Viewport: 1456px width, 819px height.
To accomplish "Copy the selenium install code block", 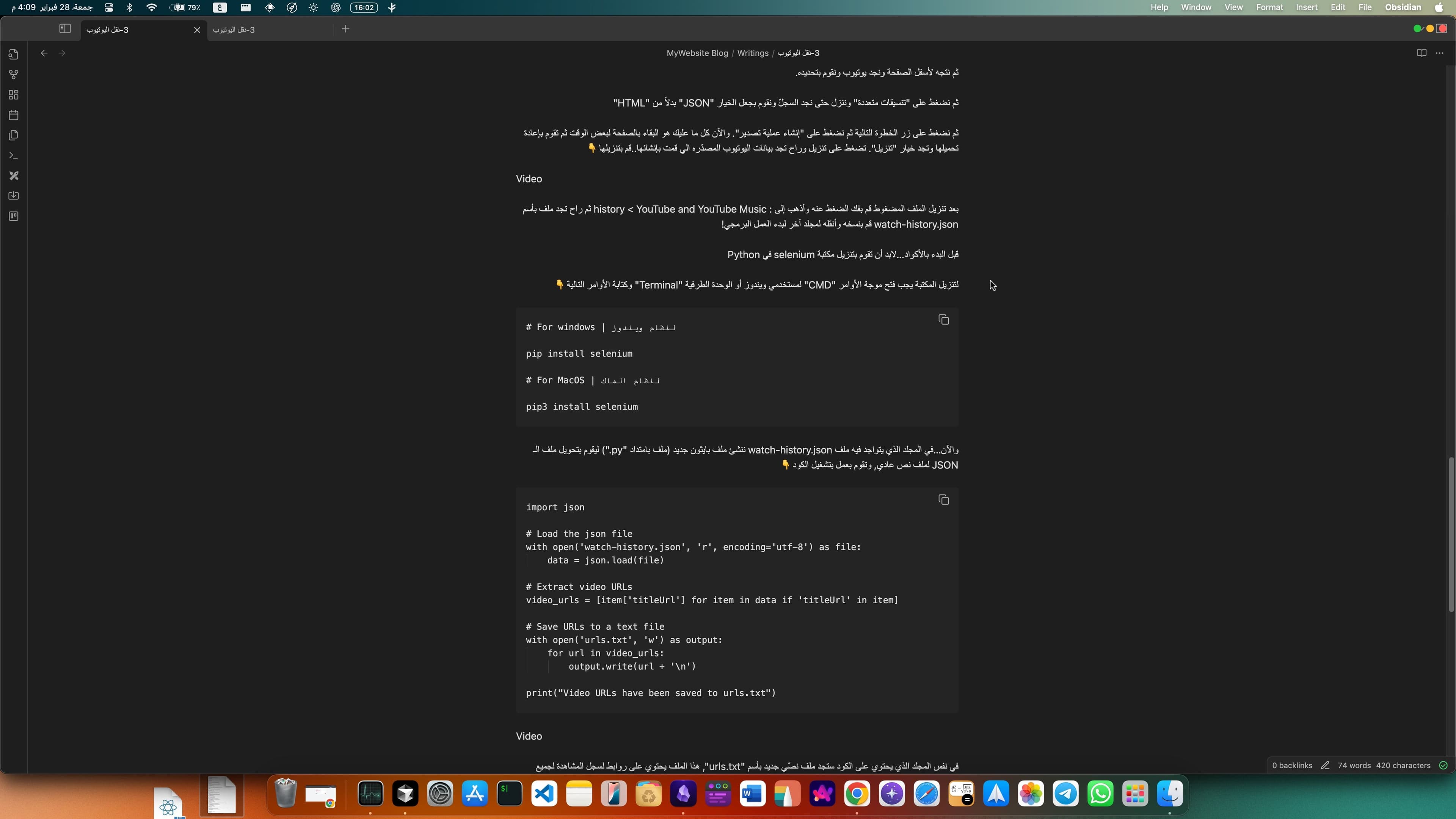I will (x=943, y=319).
